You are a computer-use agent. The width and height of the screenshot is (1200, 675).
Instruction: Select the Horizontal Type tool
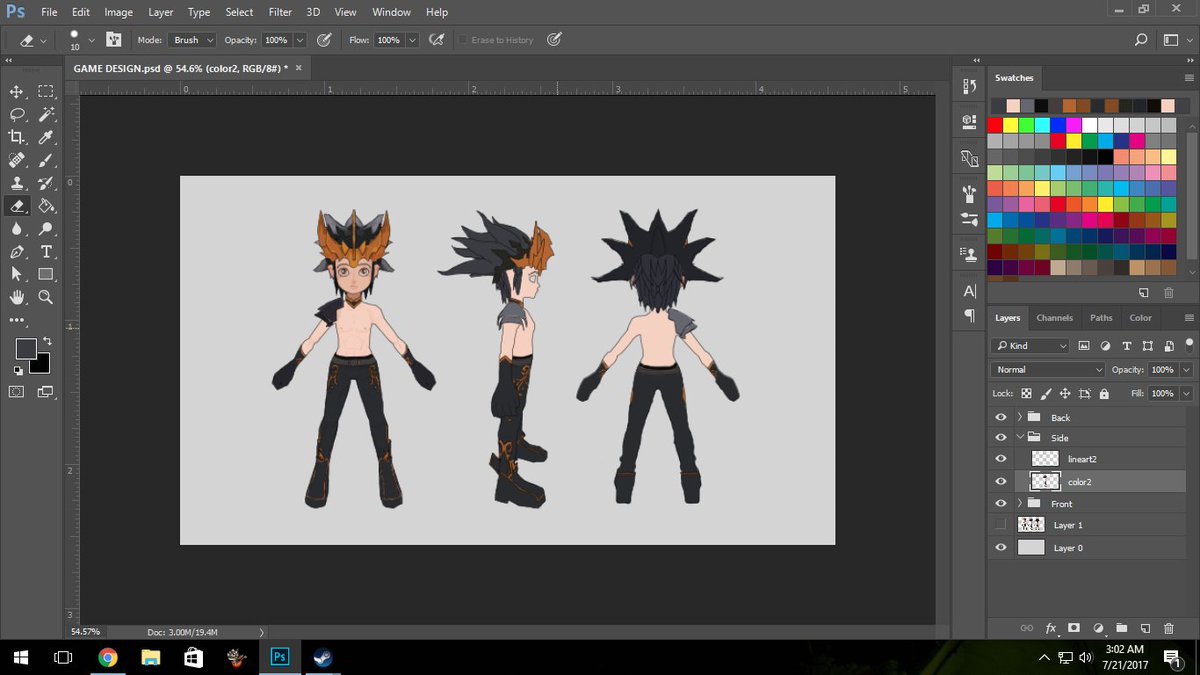45,252
